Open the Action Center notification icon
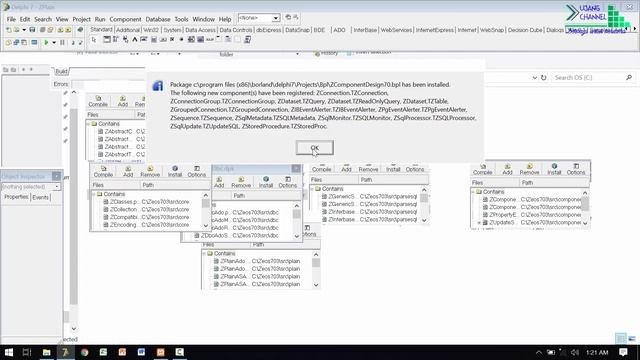This screenshot has width=640, height=360. (623, 352)
